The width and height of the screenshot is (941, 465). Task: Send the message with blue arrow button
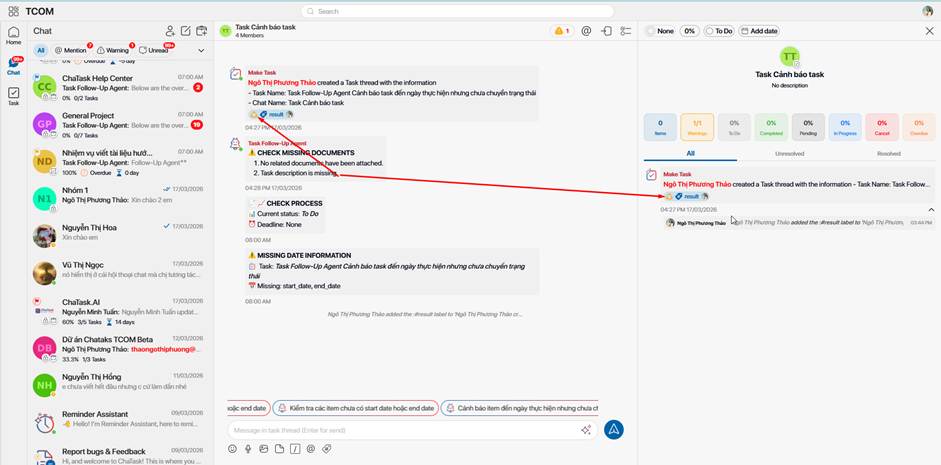(614, 429)
